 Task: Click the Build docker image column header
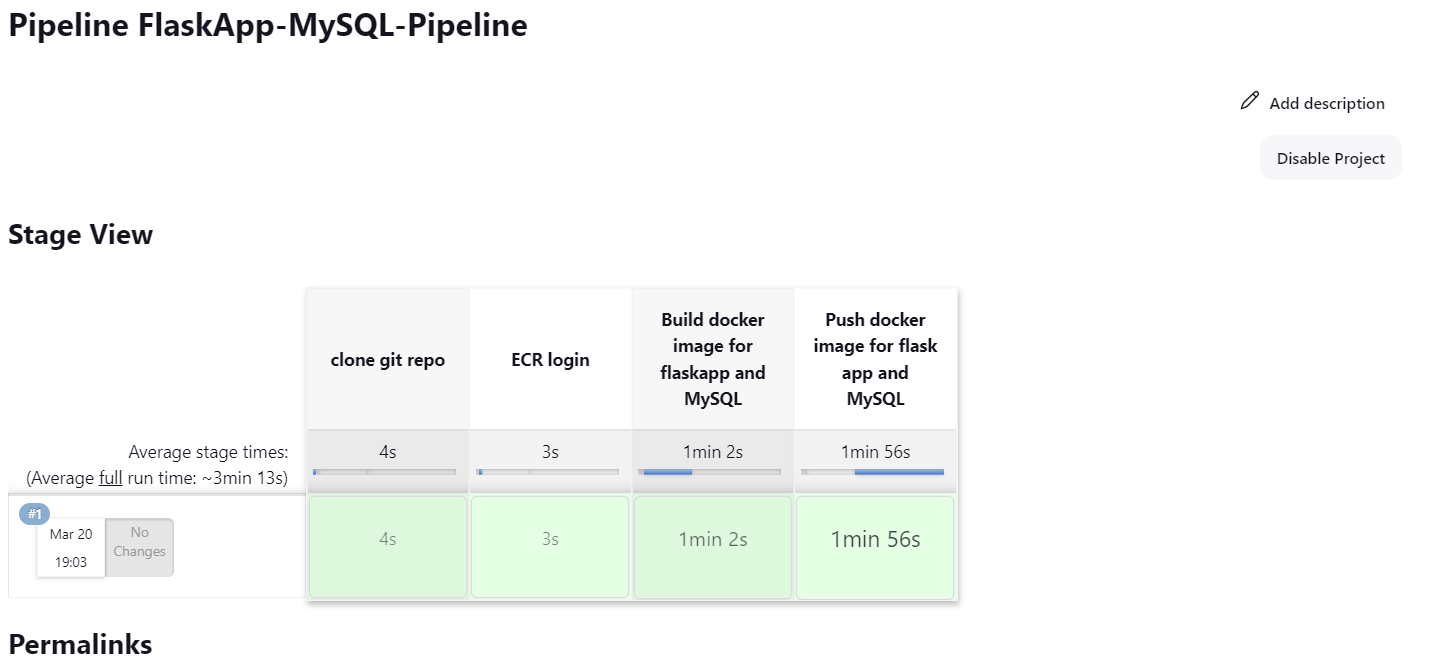coord(712,359)
